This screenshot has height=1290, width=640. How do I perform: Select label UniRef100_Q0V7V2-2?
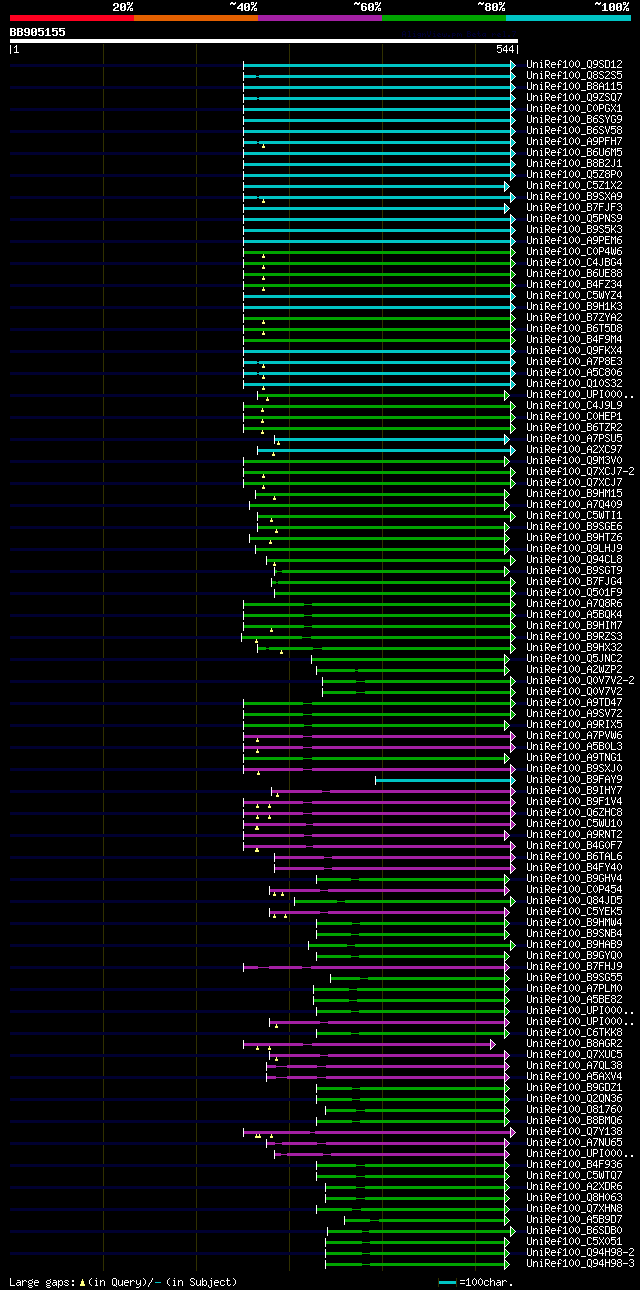coord(580,681)
